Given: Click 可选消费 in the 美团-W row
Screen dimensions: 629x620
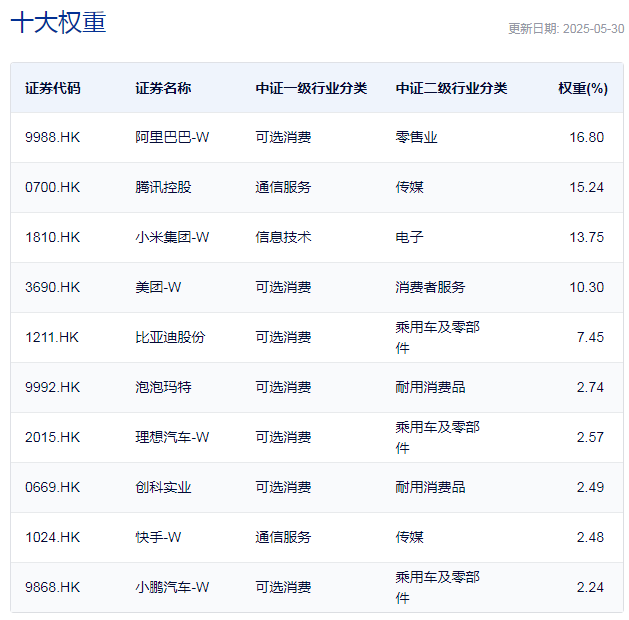Looking at the screenshot, I should pos(283,287).
